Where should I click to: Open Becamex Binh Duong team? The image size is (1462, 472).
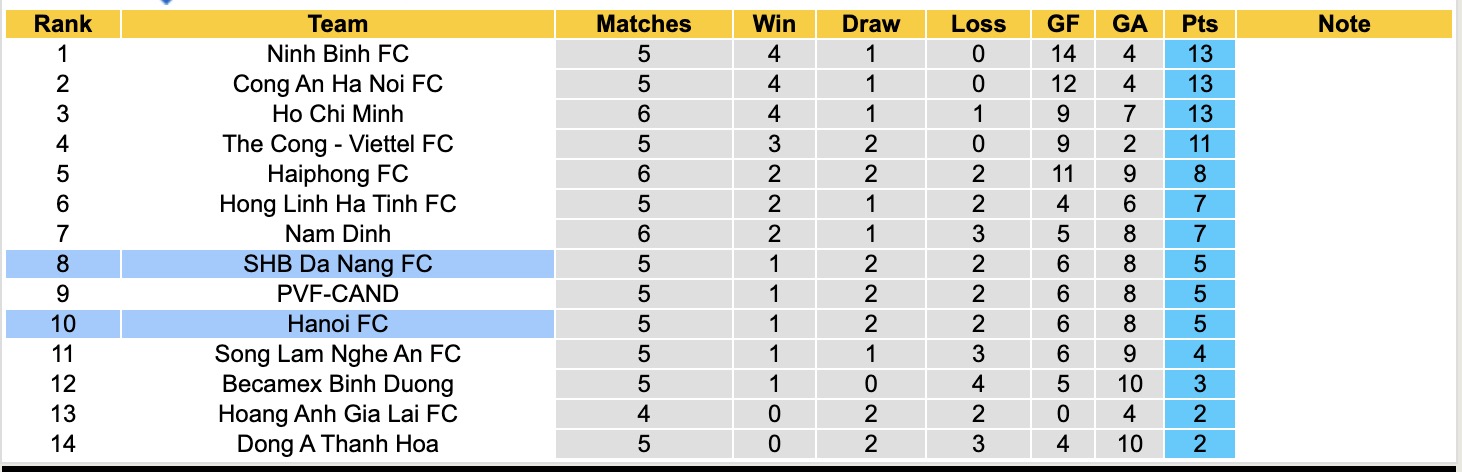[x=338, y=384]
